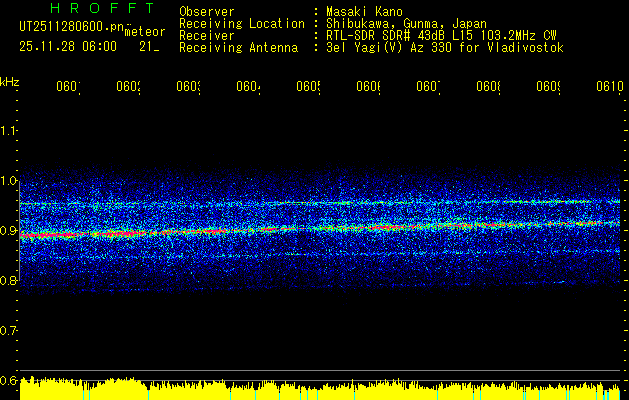This screenshot has height=400, width=629.
Task: Click RTL-SDR SDR# 43dB receiver details
Action: [x=441, y=36]
